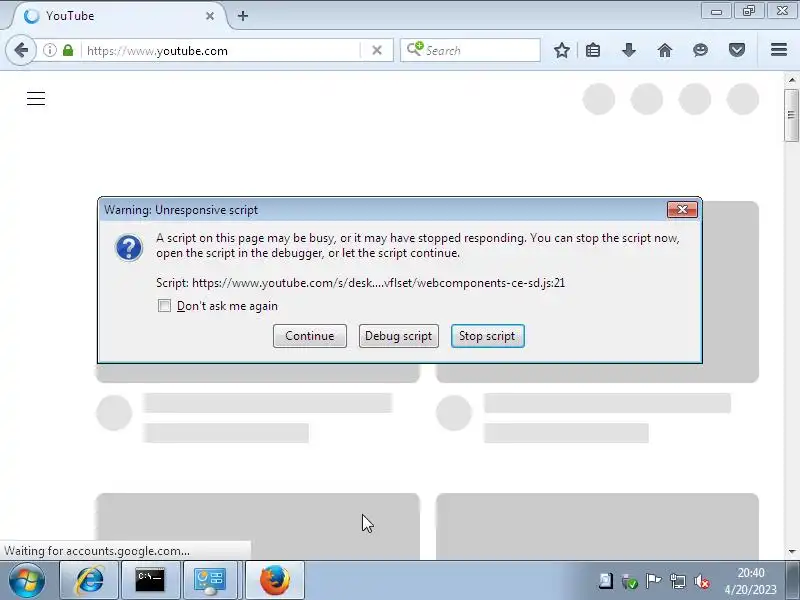Click scrollbar up arrow
Viewport: 800px width, 600px height.
[792, 80]
